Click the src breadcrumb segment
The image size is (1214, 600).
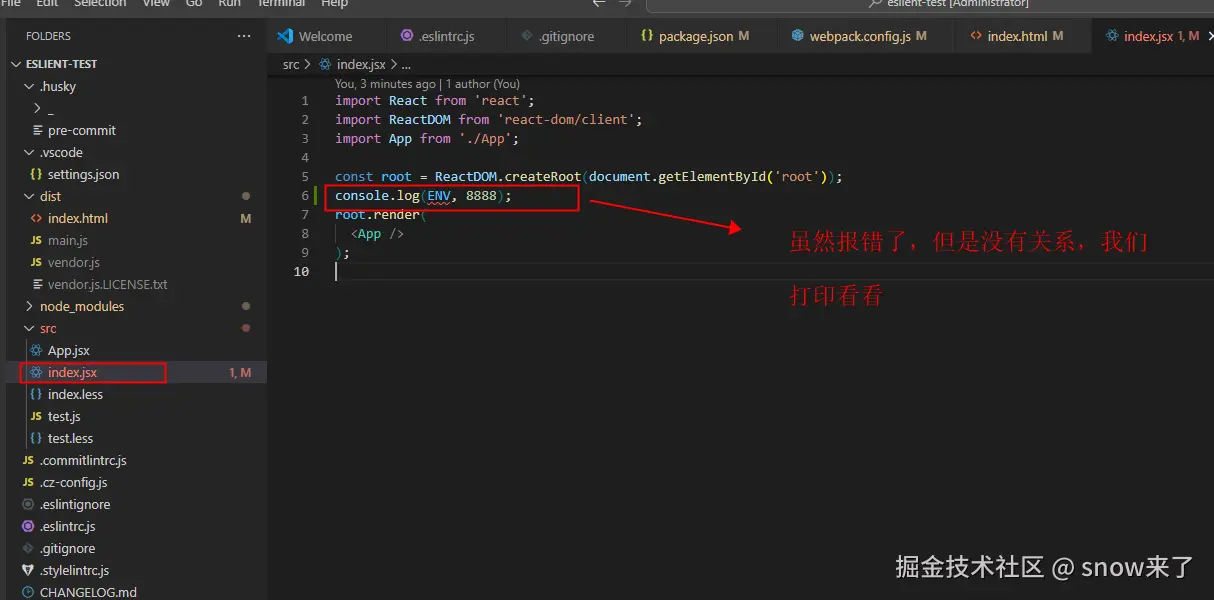point(291,64)
